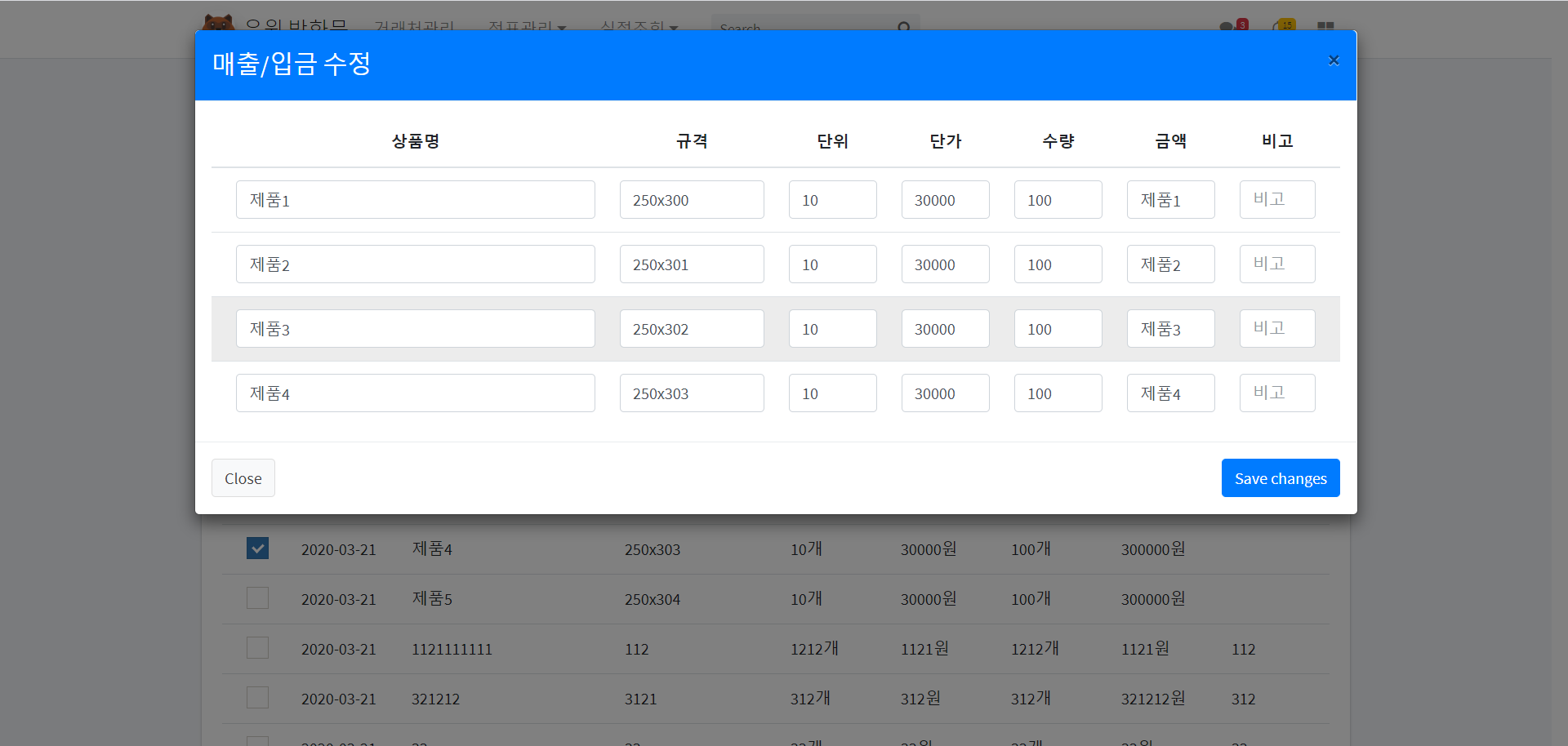Click the 매출/입금 수정 dialog title
This screenshot has width=1568, height=746.
292,64
